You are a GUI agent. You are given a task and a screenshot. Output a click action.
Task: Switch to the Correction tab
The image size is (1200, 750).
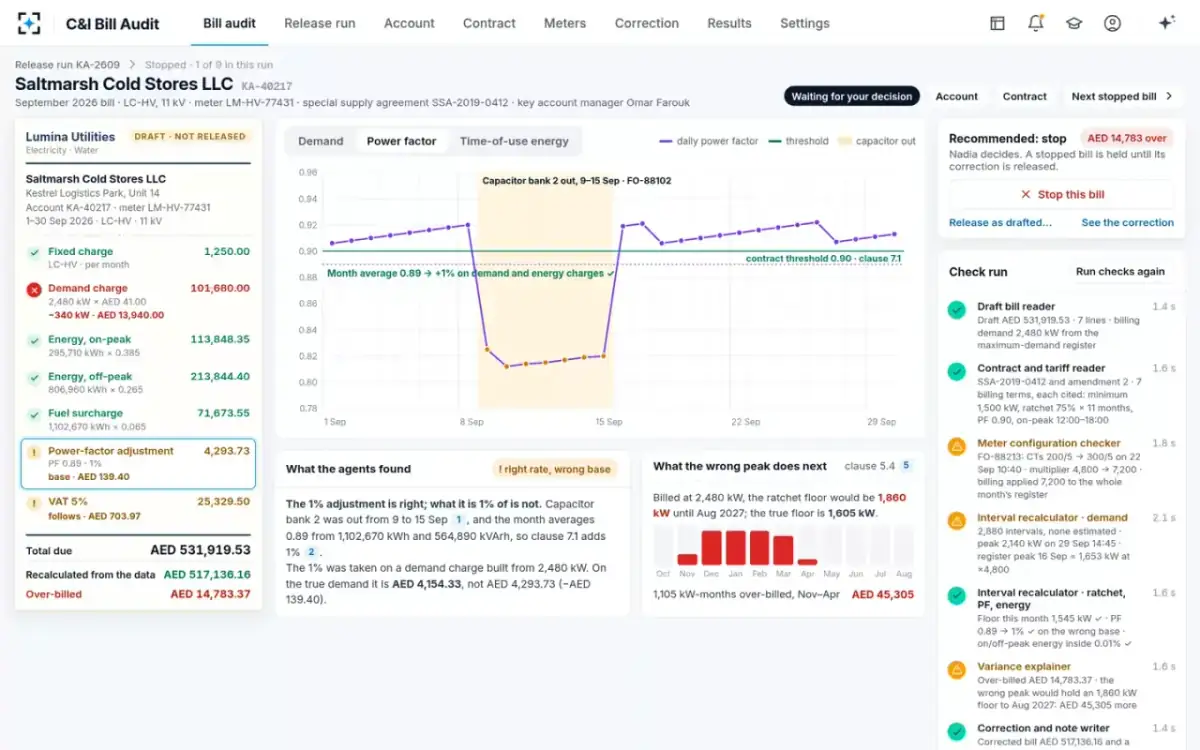tap(647, 23)
